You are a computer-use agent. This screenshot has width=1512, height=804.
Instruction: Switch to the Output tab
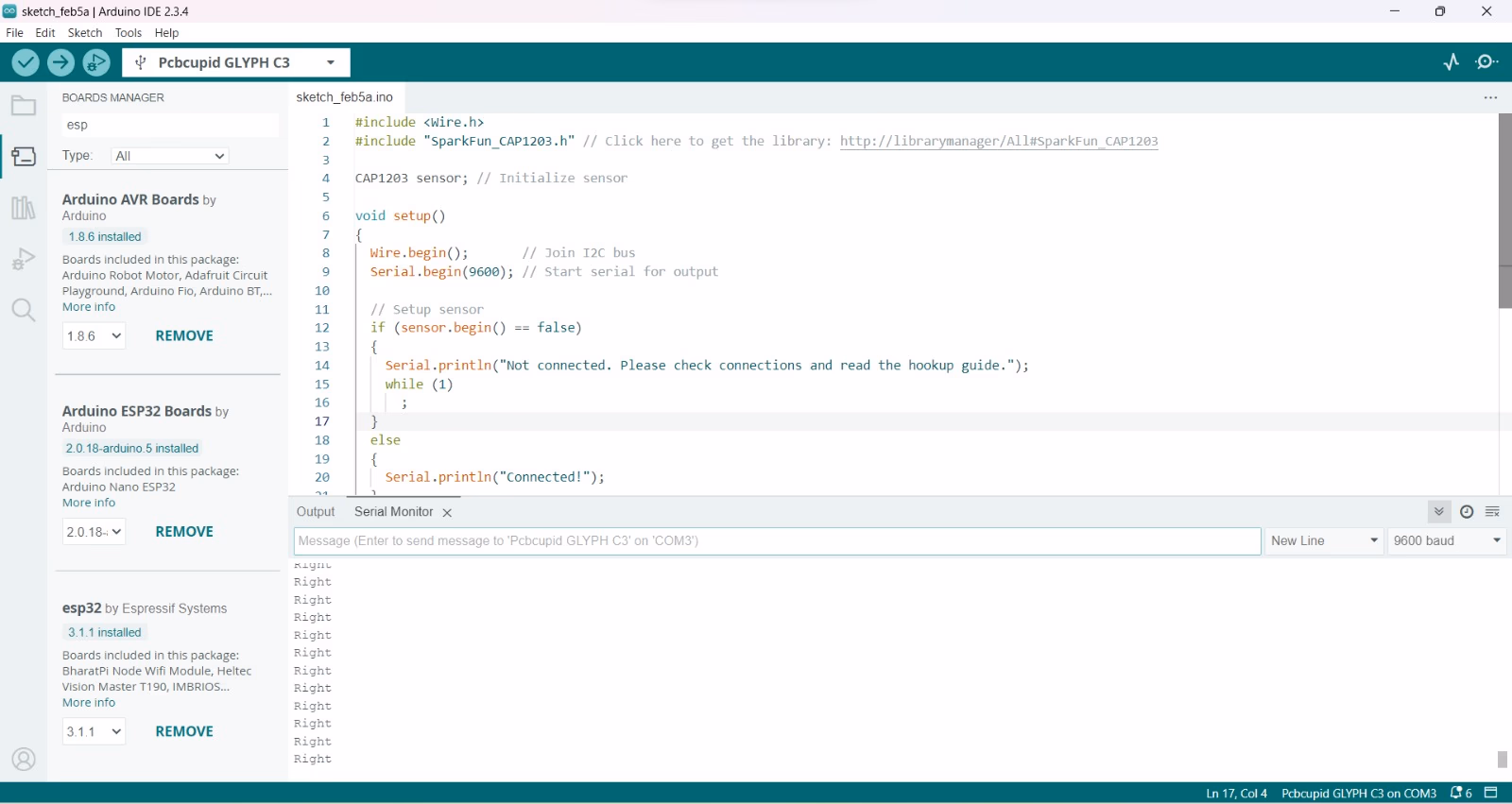[x=316, y=512]
